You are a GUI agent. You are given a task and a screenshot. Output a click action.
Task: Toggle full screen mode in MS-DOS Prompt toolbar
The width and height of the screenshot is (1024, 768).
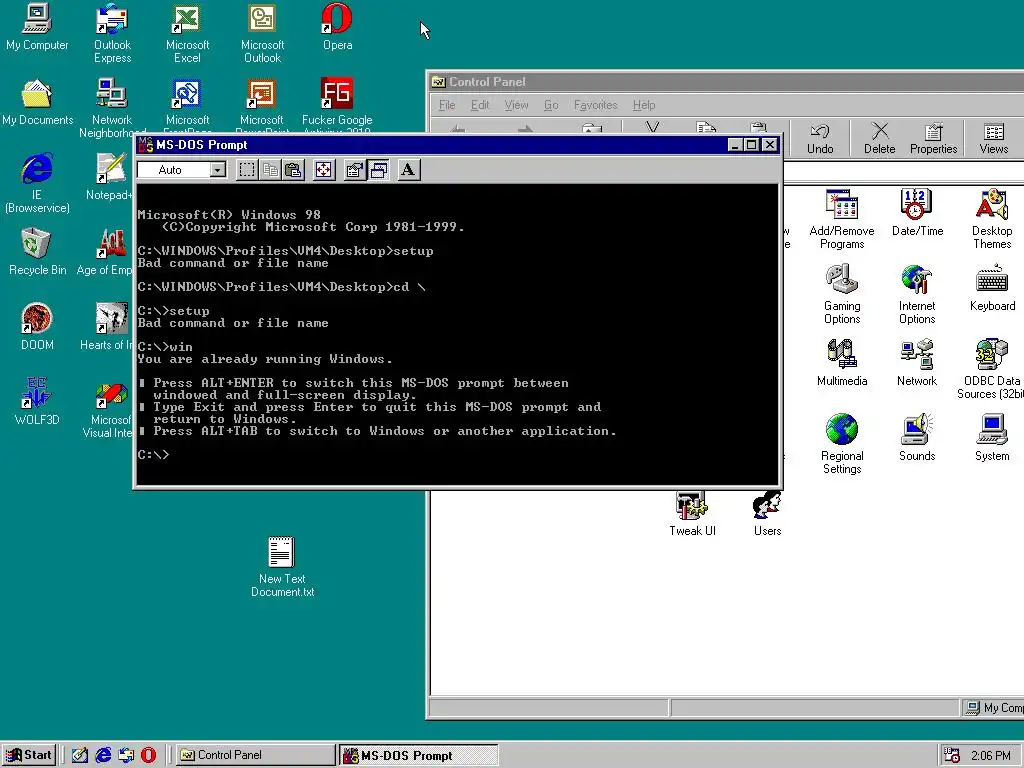coord(324,170)
